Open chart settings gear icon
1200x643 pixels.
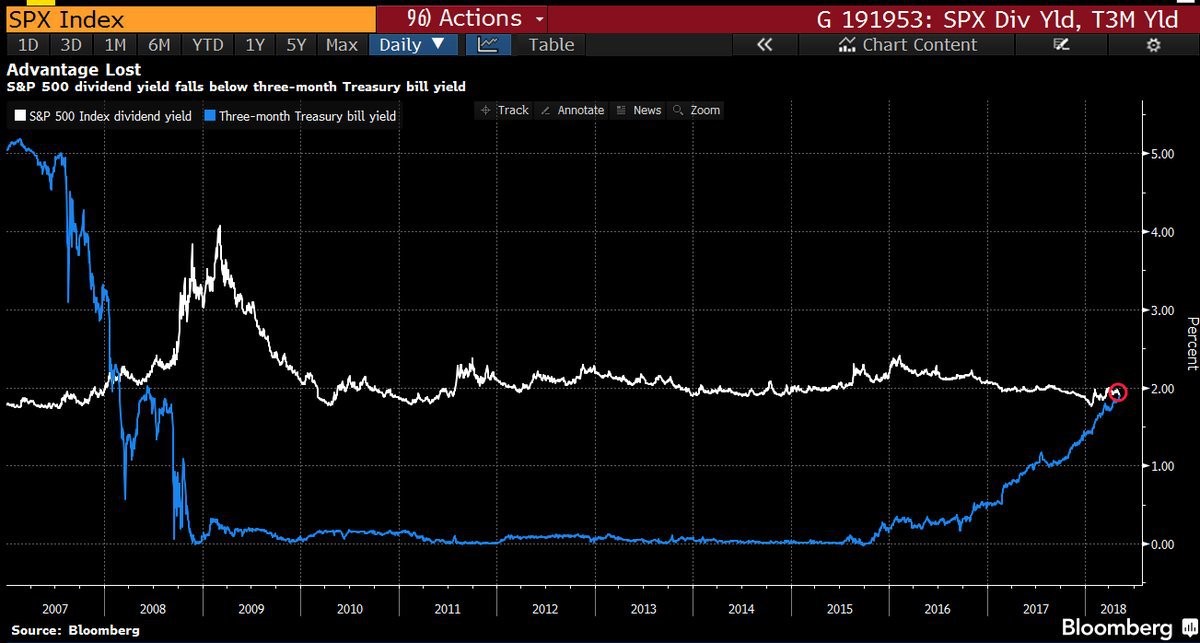(x=1153, y=44)
